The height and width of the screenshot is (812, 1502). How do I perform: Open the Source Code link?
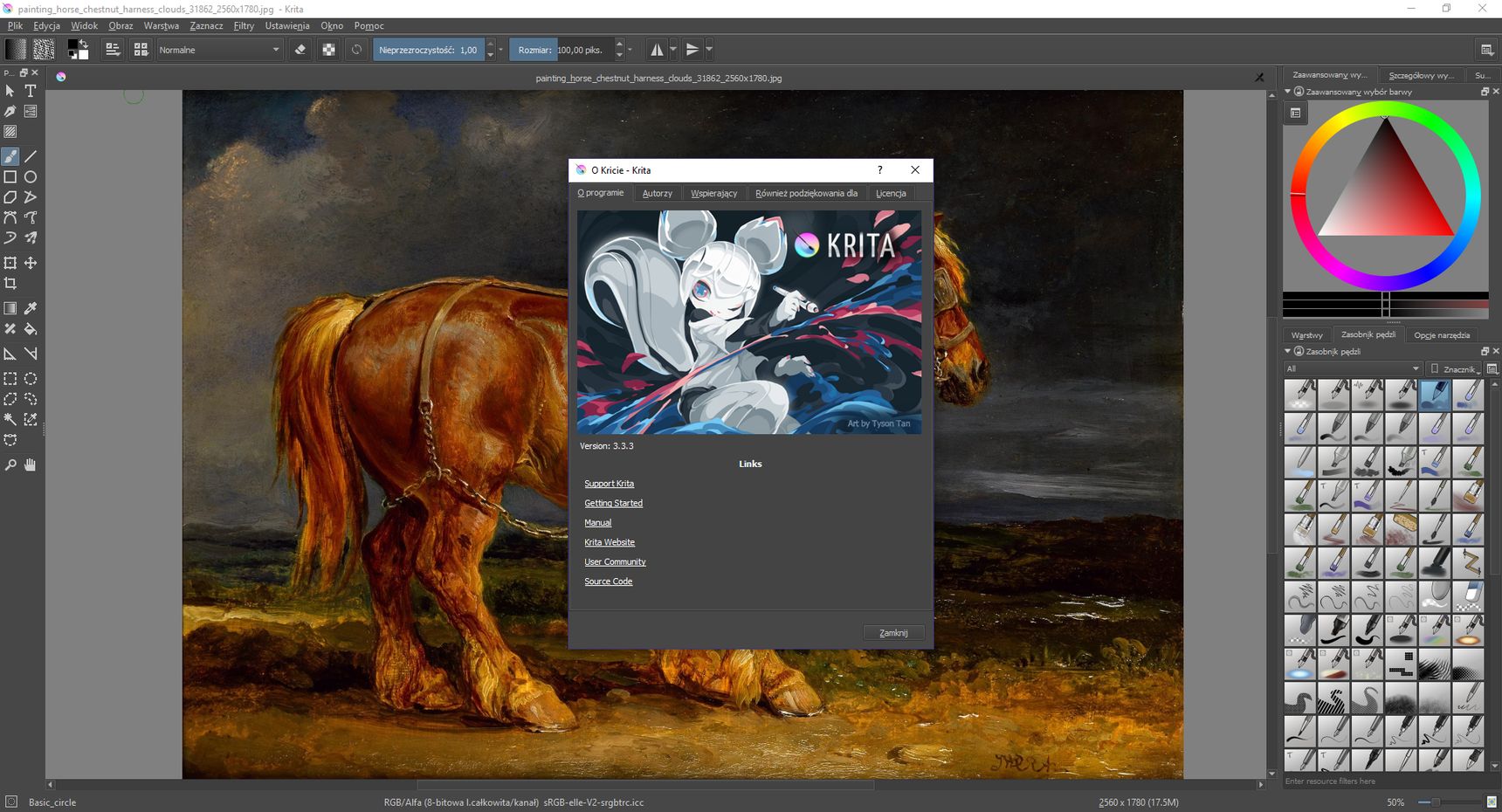coord(609,581)
